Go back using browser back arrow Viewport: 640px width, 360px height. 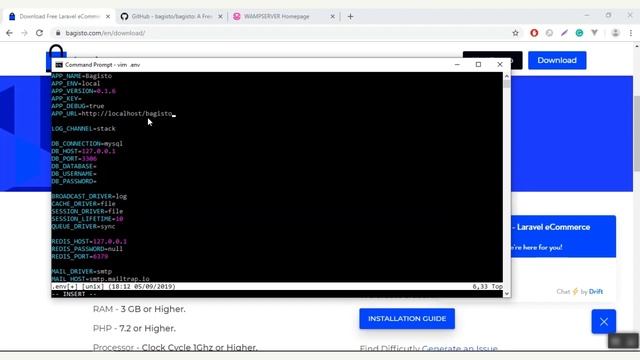9,33
